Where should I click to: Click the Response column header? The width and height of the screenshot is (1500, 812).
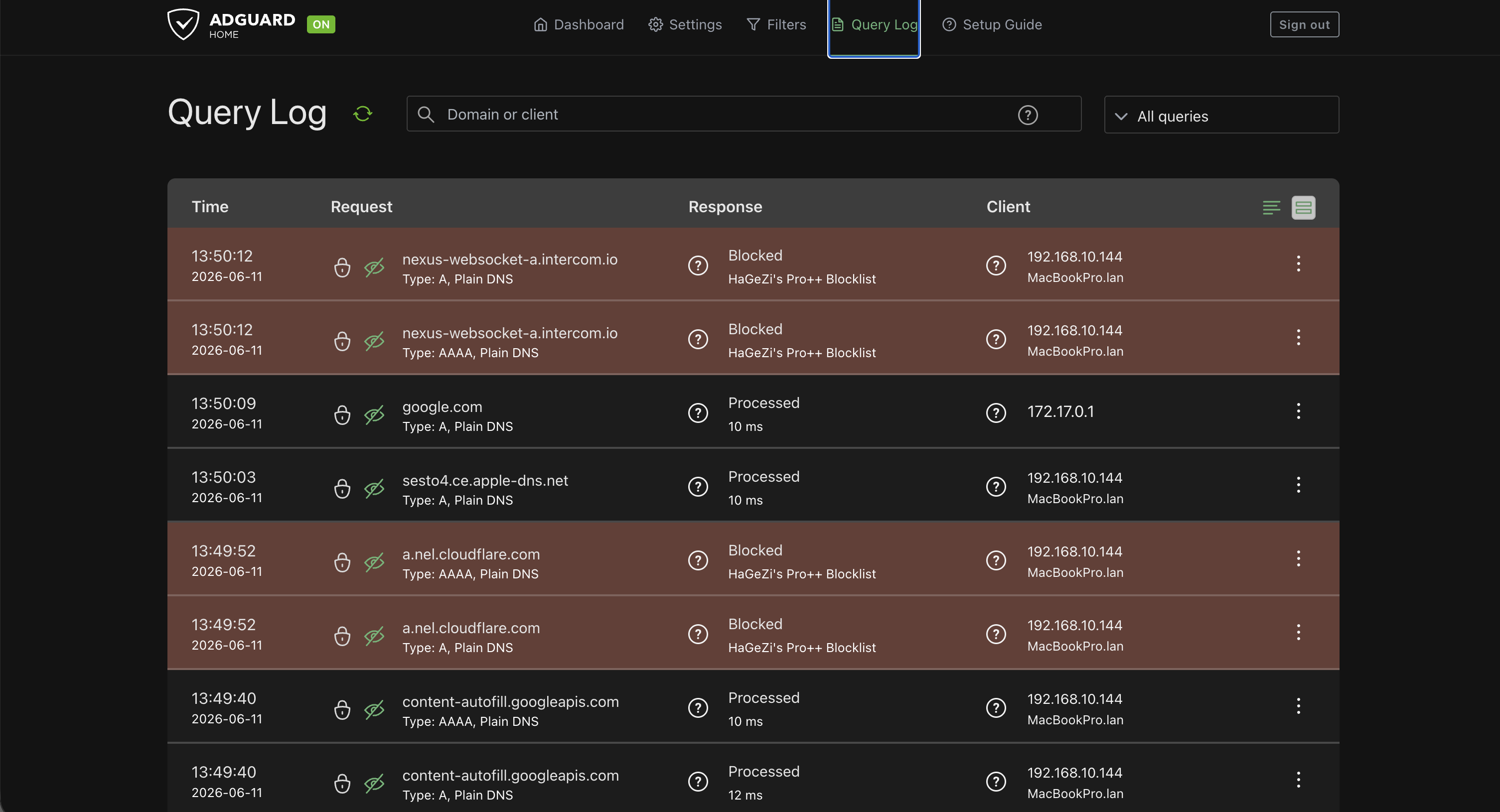(x=725, y=207)
